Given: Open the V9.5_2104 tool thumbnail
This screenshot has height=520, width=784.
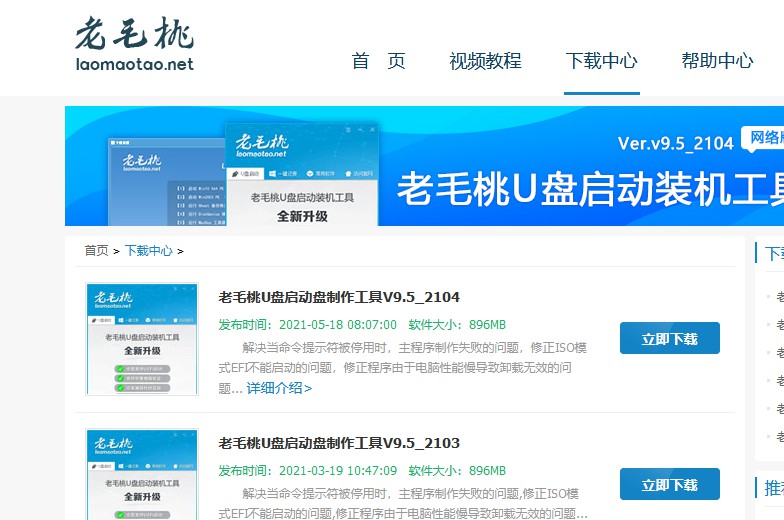Looking at the screenshot, I should tap(142, 339).
